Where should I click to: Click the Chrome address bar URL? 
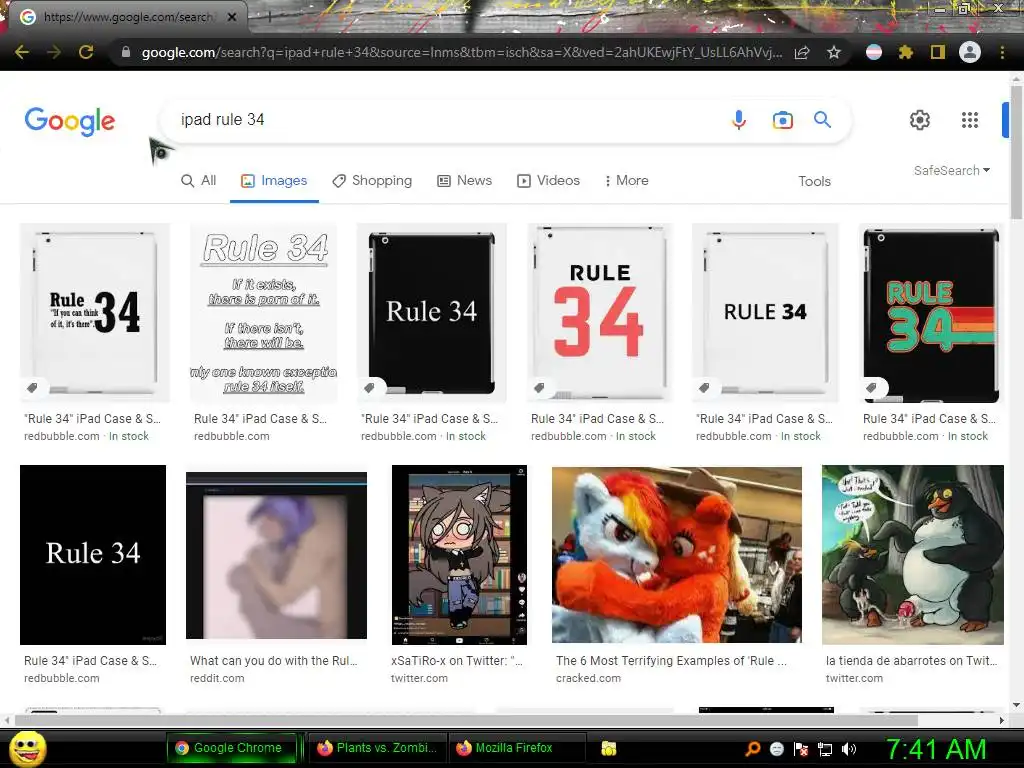click(x=461, y=52)
